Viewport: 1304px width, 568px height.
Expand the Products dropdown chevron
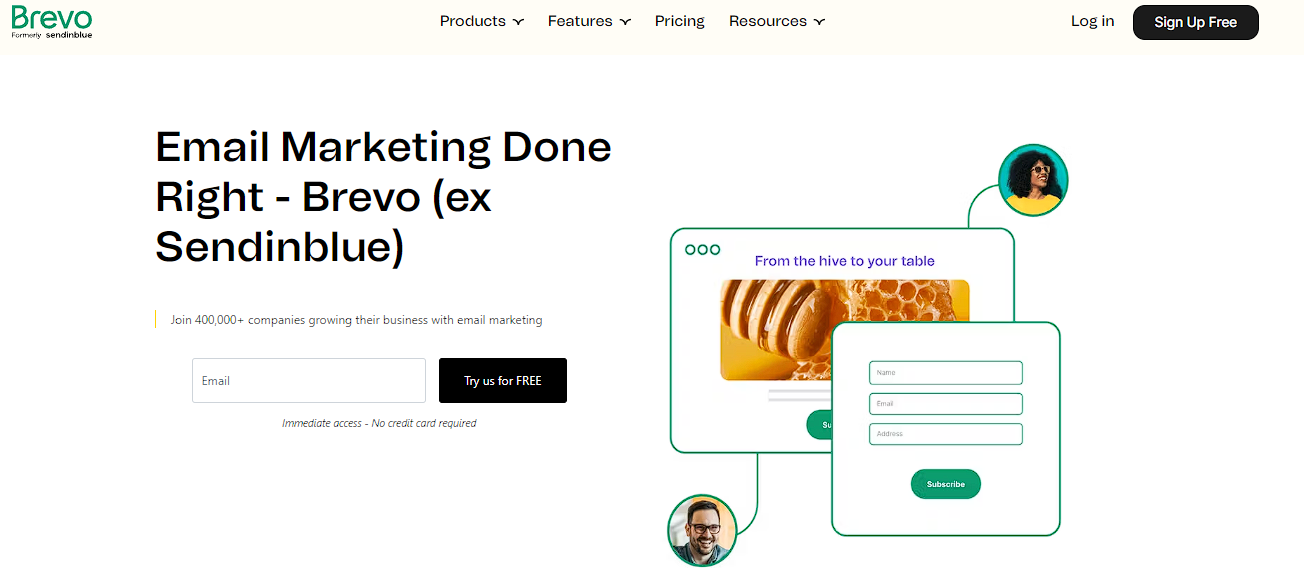click(518, 22)
